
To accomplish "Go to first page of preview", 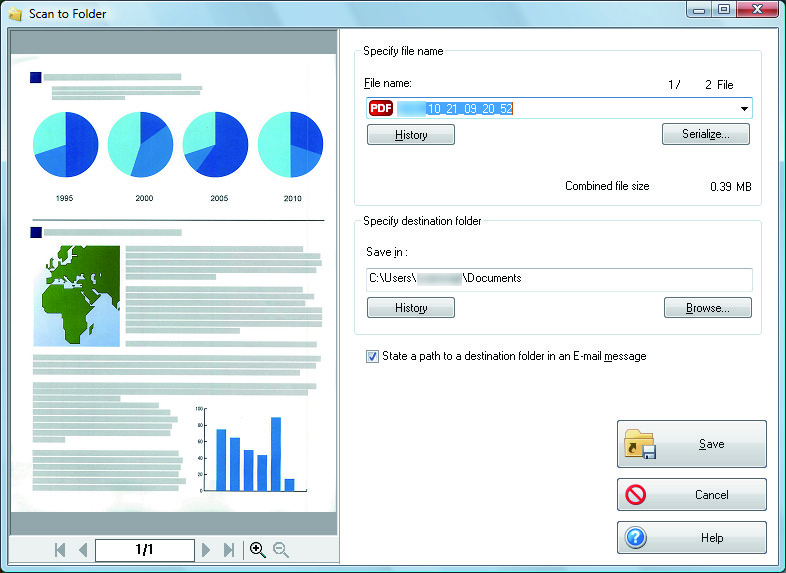I will coord(60,550).
